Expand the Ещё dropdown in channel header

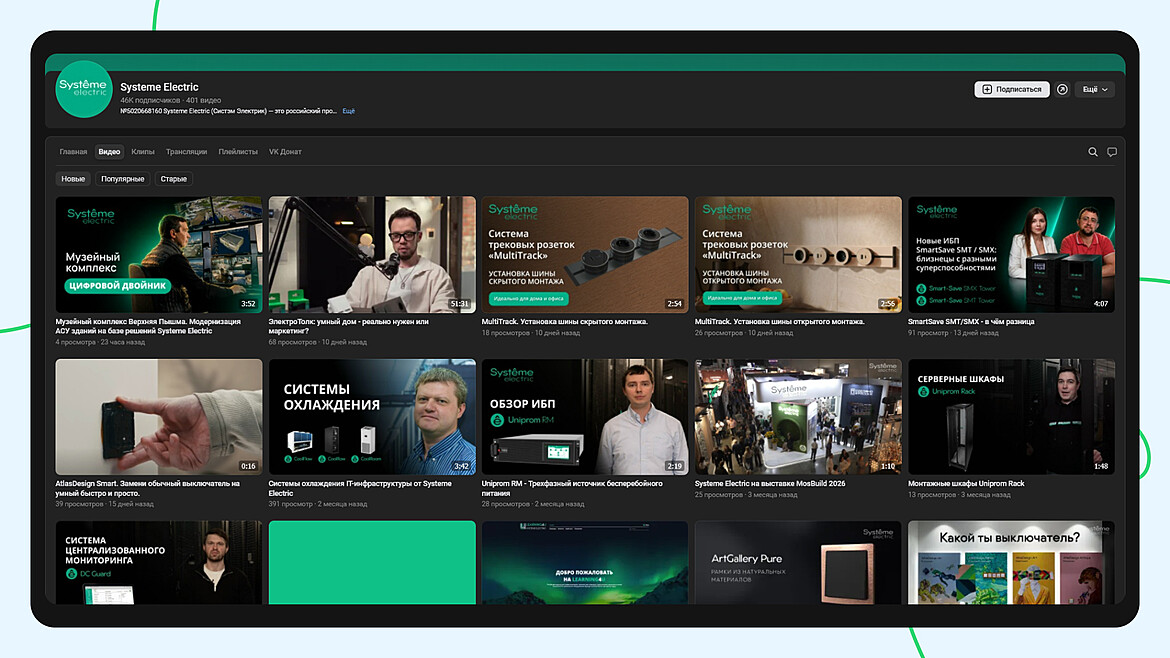(x=1095, y=90)
